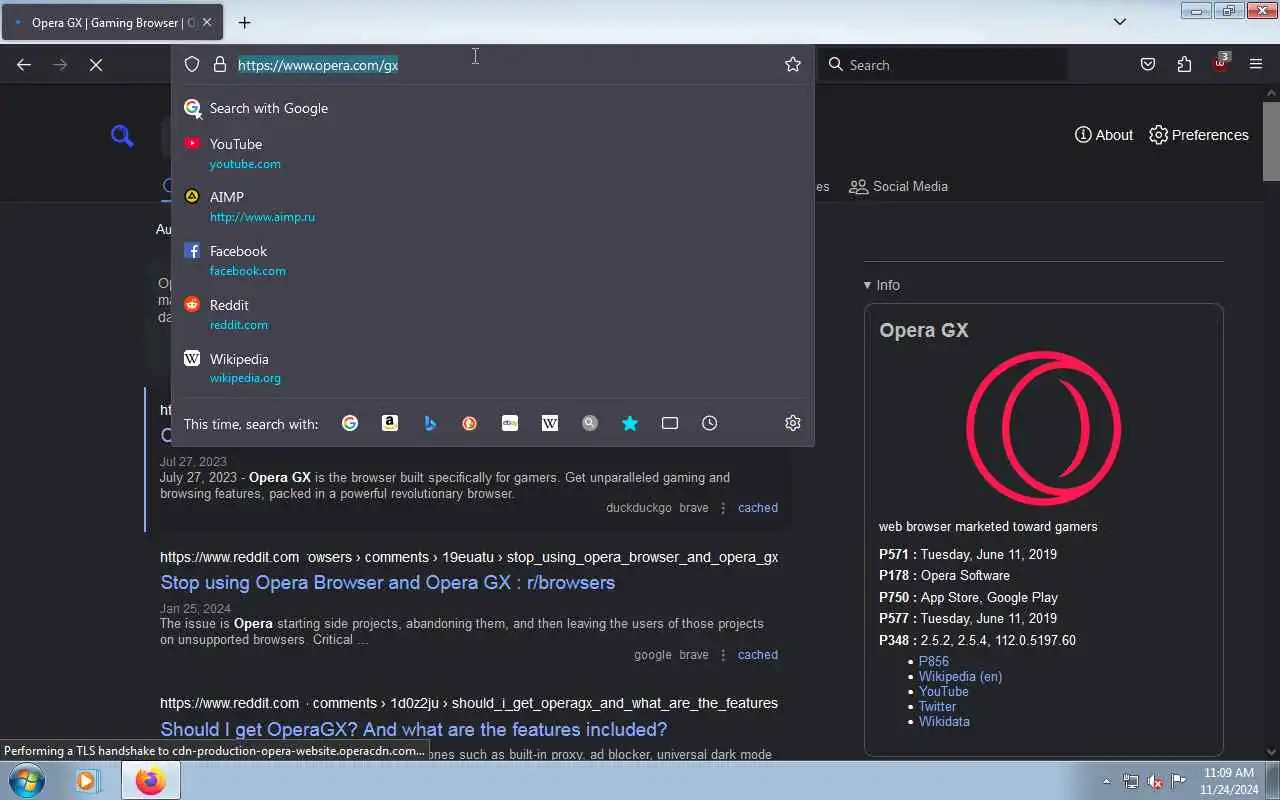Image resolution: width=1280 pixels, height=800 pixels.
Task: Select the Facebook suggestion
Action: (x=492, y=260)
